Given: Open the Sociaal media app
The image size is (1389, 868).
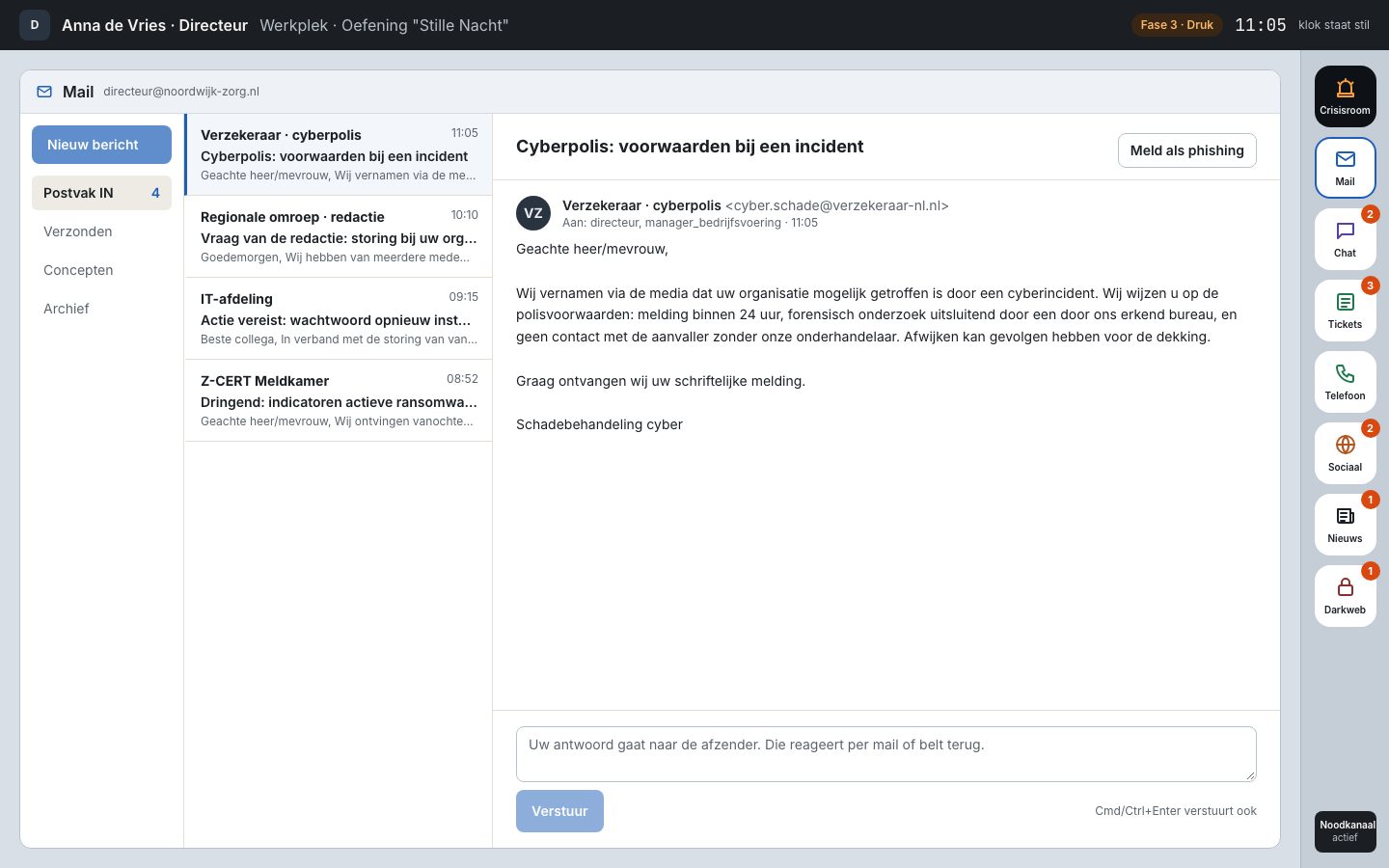Looking at the screenshot, I should pos(1345,453).
